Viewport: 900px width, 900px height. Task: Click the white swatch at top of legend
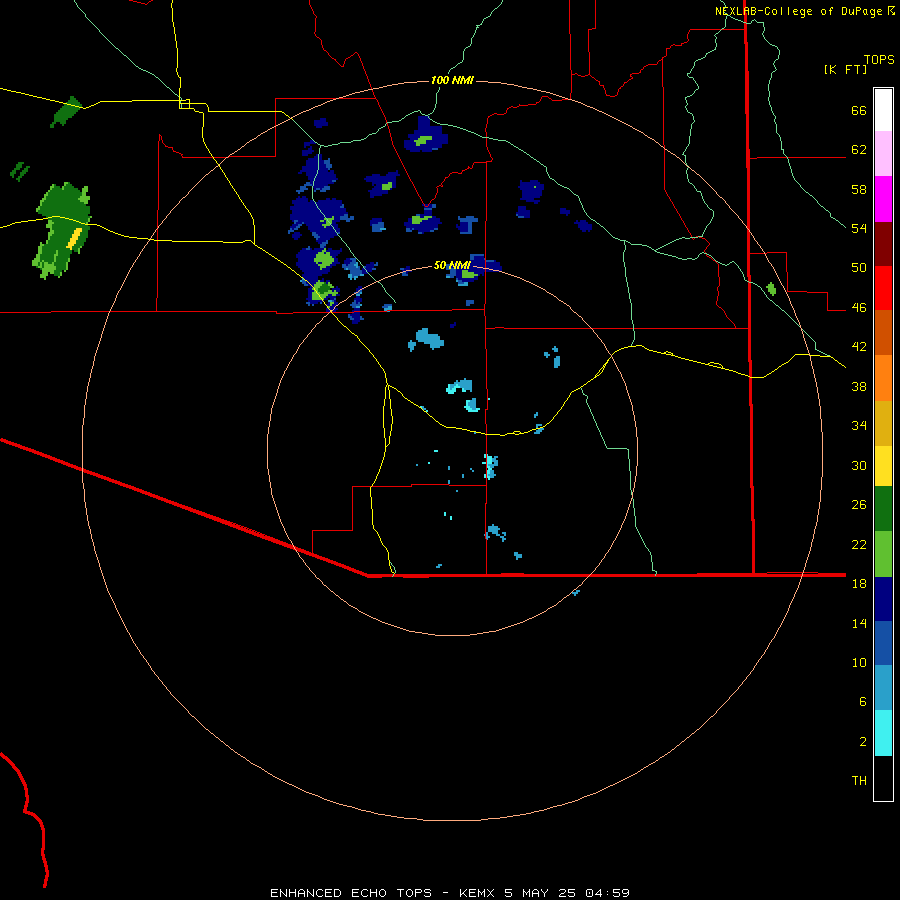883,110
